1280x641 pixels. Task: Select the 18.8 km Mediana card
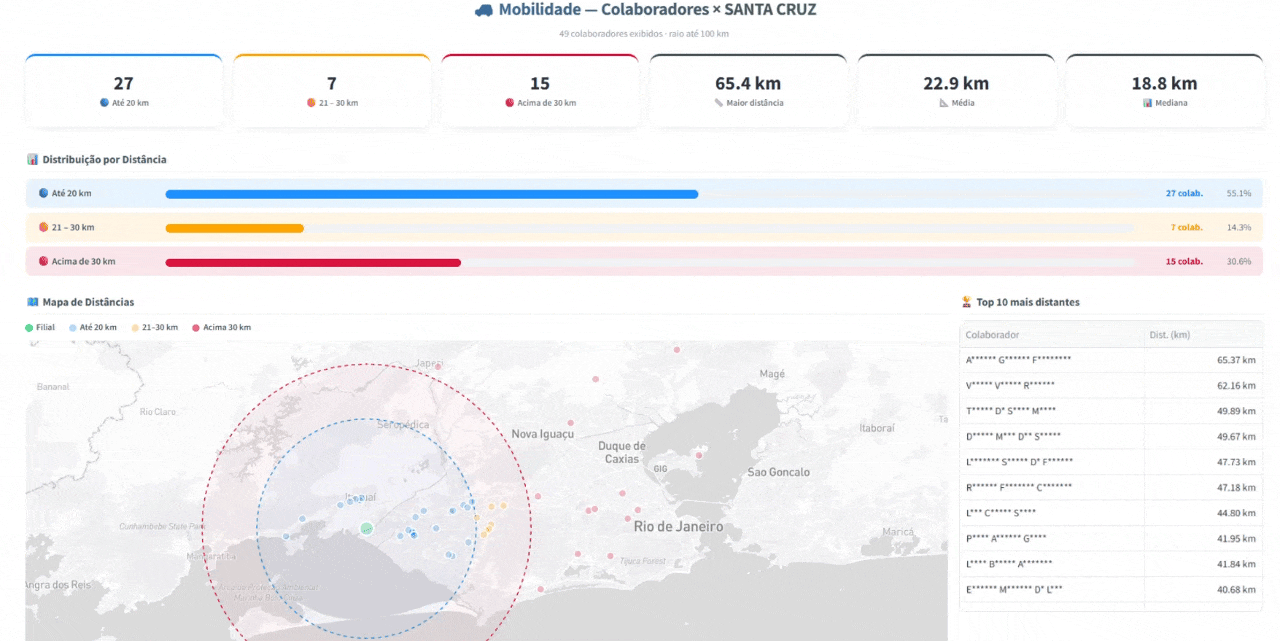coord(1164,91)
